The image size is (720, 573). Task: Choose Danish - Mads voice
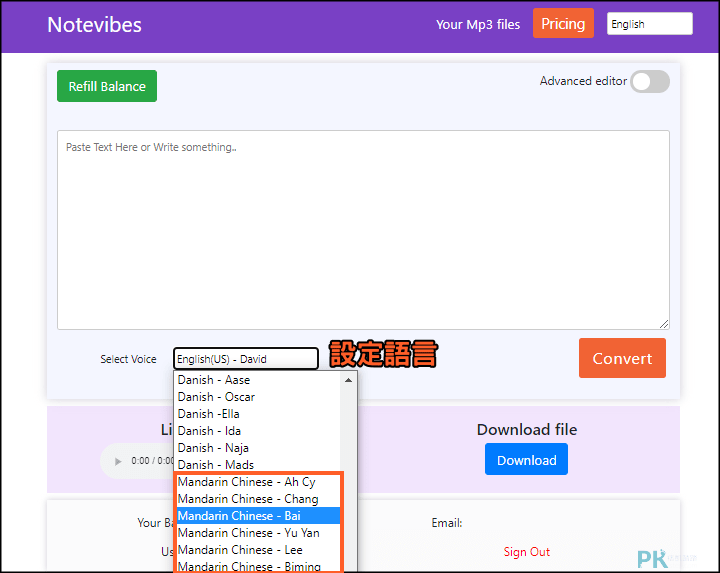click(257, 465)
